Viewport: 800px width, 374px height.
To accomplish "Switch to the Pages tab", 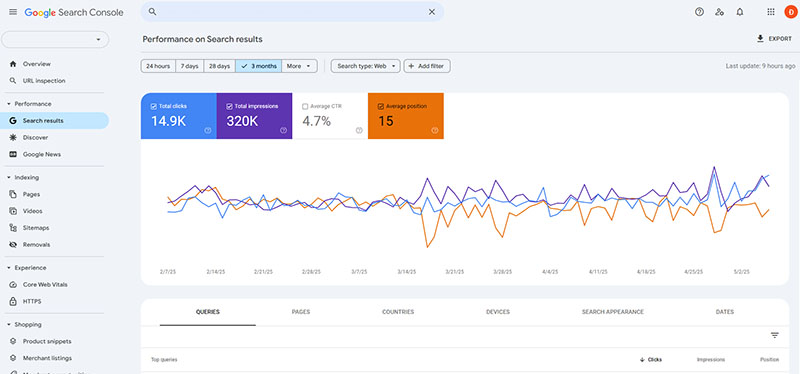I will pos(301,312).
